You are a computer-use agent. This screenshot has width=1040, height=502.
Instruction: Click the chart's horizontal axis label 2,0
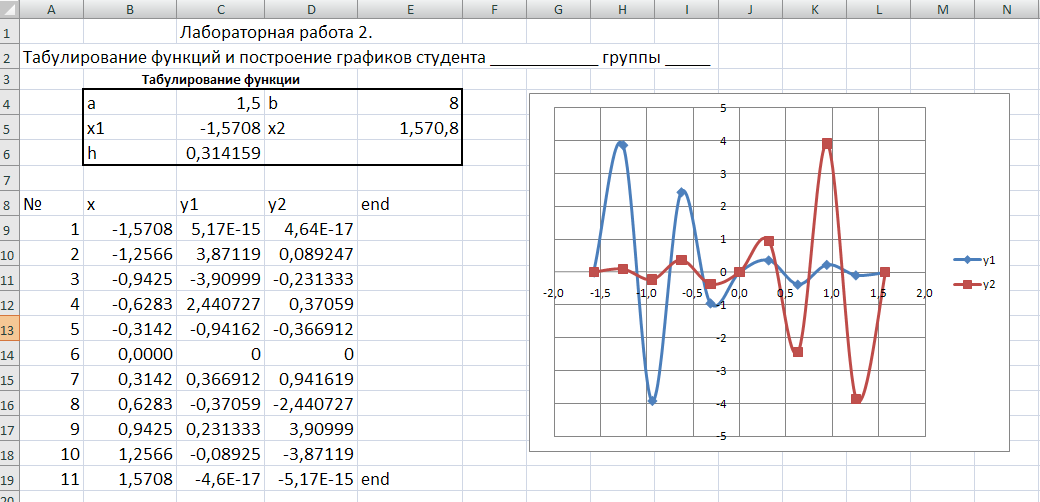coord(923,293)
